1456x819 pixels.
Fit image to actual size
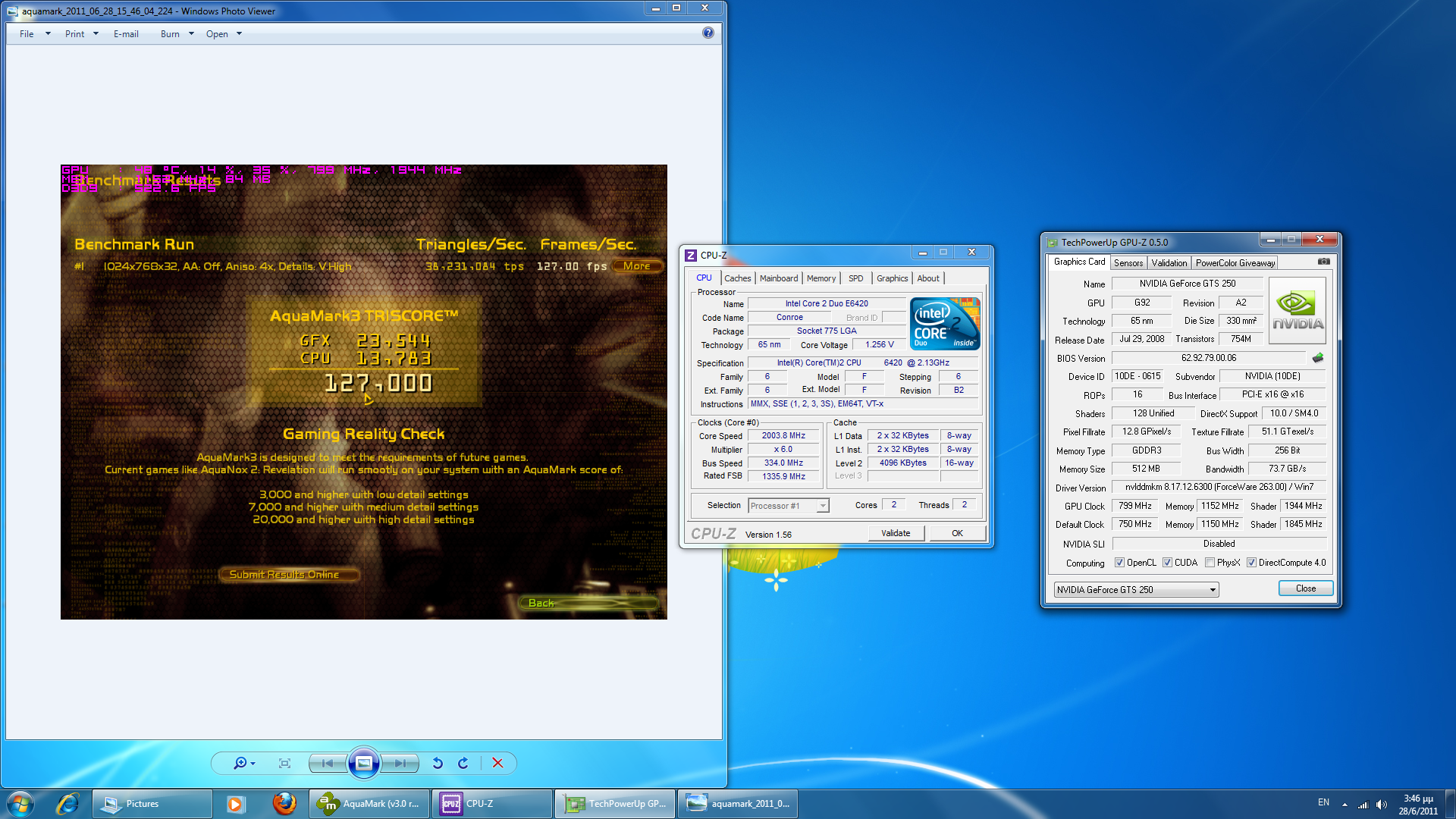click(284, 763)
